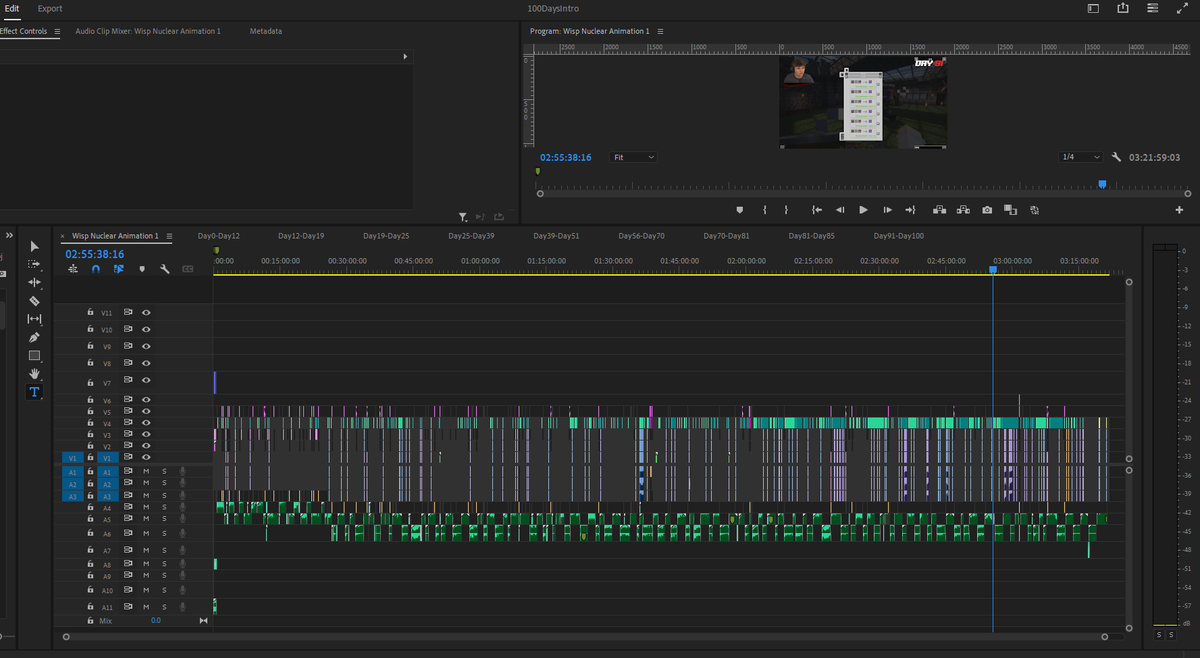
Task: Select the Type tool
Action: [x=34, y=392]
